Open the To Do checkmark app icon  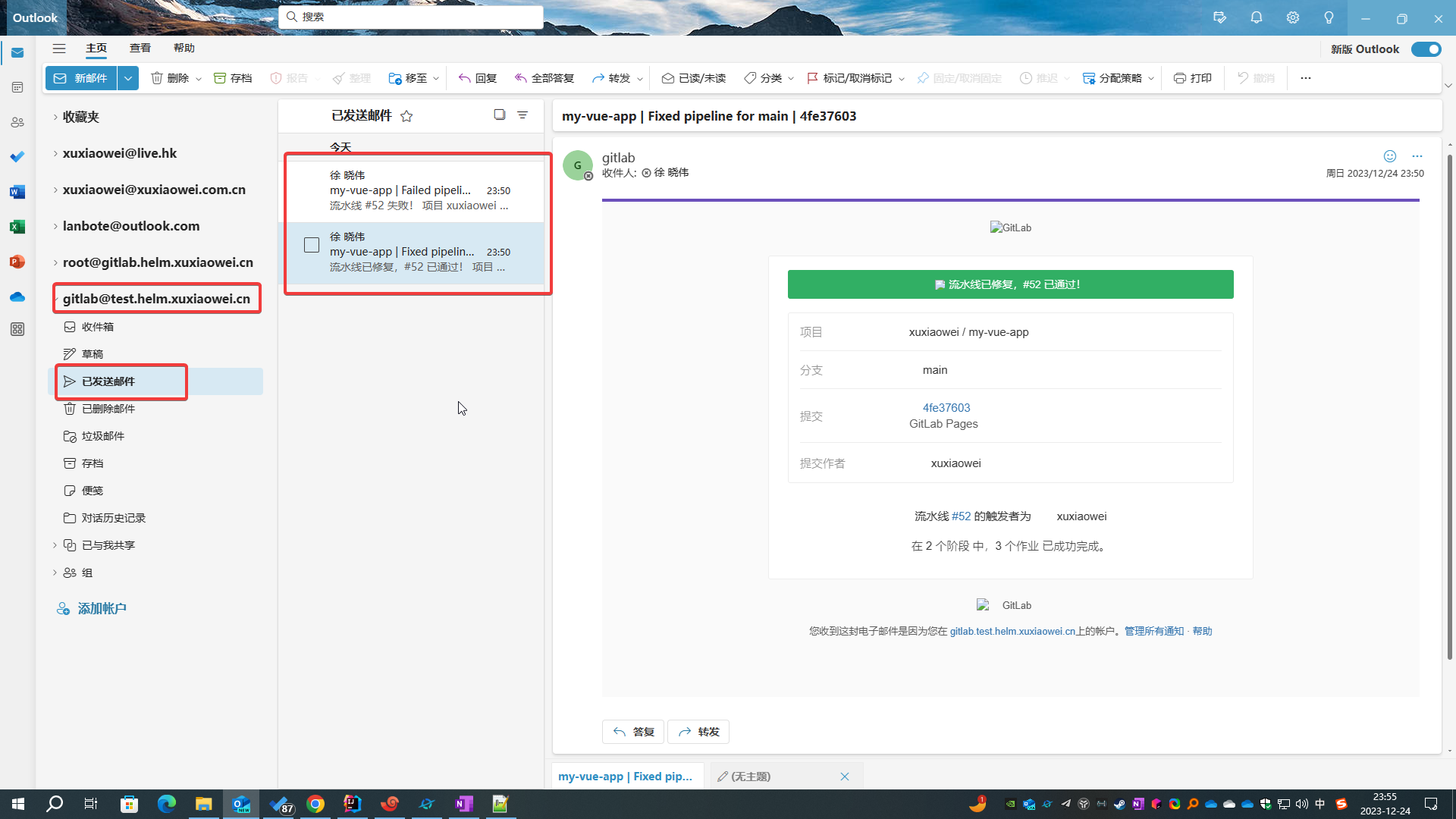tap(17, 156)
